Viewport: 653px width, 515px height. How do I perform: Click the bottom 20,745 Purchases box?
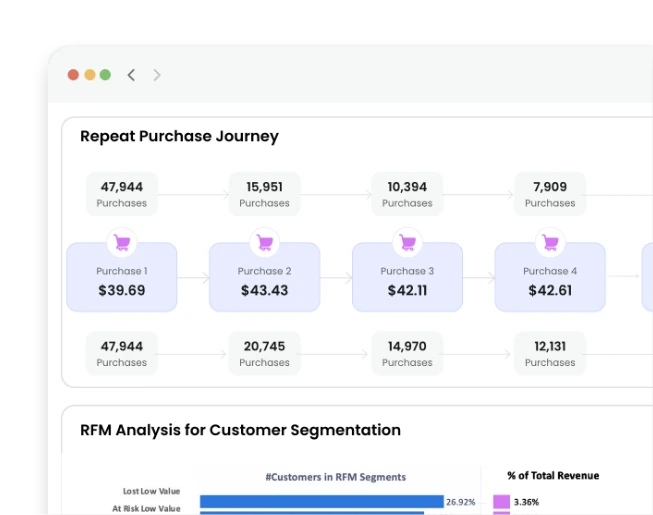click(x=264, y=353)
